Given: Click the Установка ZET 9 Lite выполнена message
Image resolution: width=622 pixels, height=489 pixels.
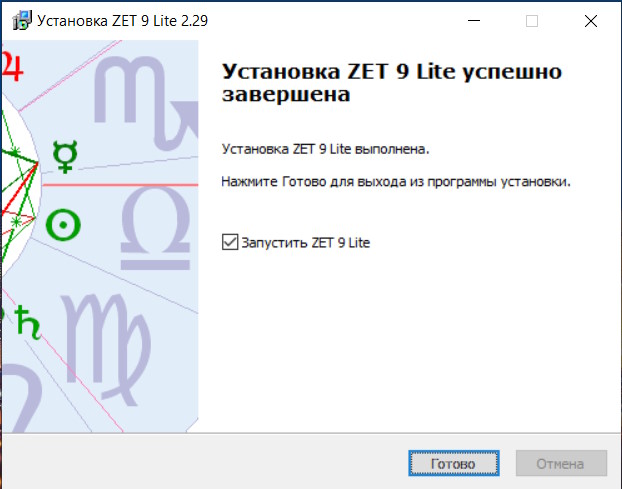Looking at the screenshot, I should (x=324, y=149).
